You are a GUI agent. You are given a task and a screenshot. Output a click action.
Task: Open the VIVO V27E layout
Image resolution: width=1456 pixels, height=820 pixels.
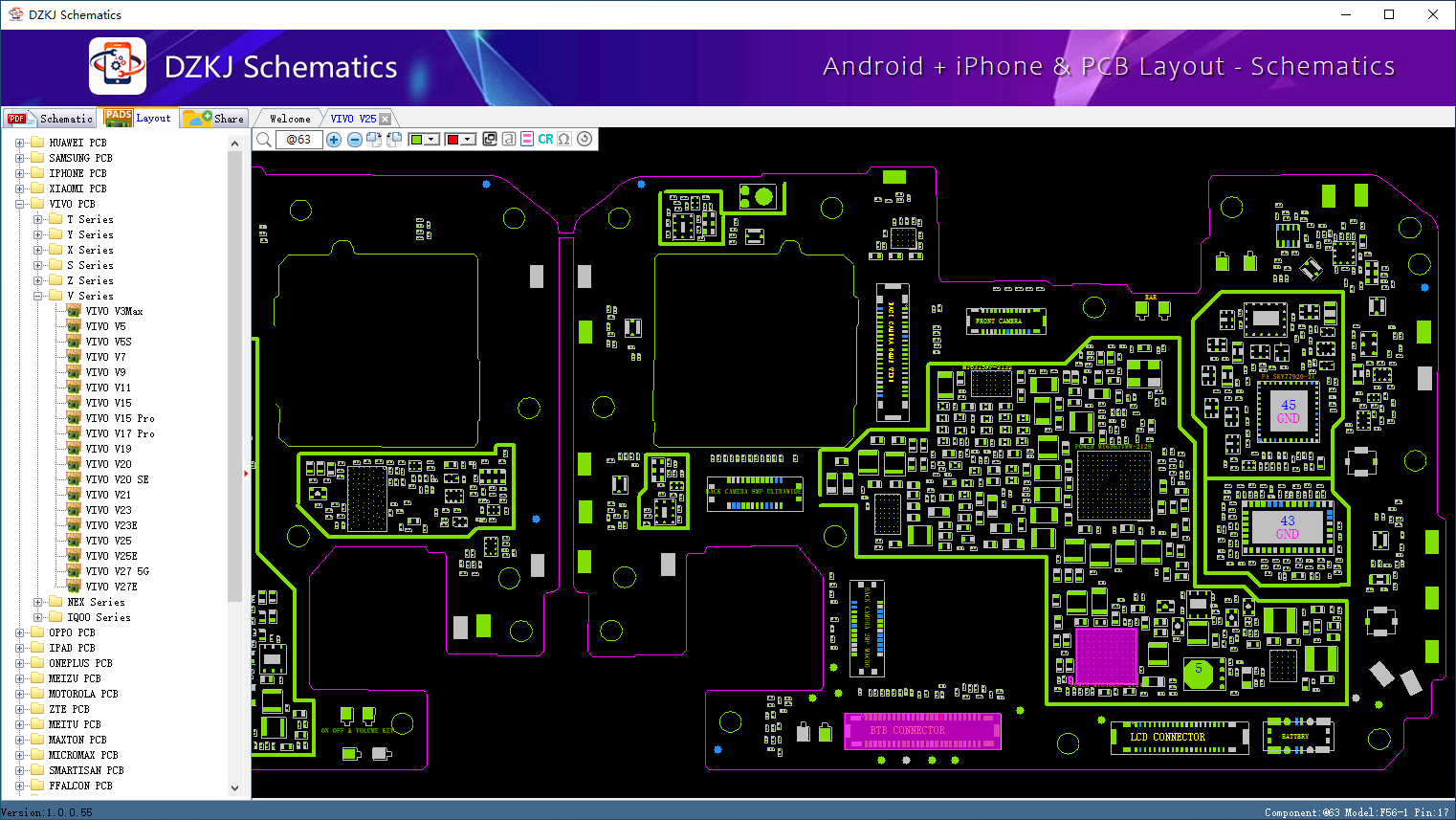coord(111,587)
